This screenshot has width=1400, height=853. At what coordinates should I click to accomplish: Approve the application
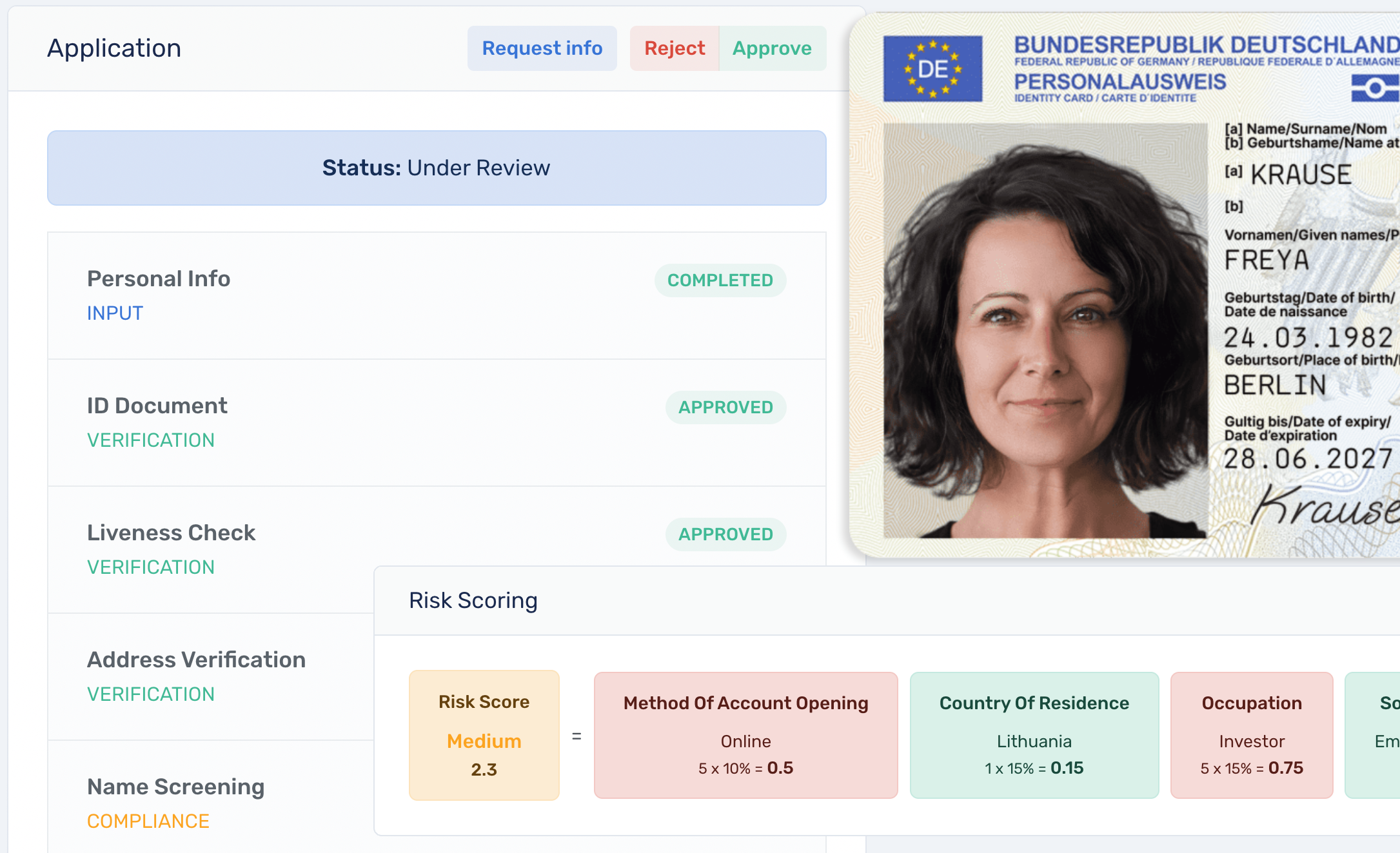point(772,48)
